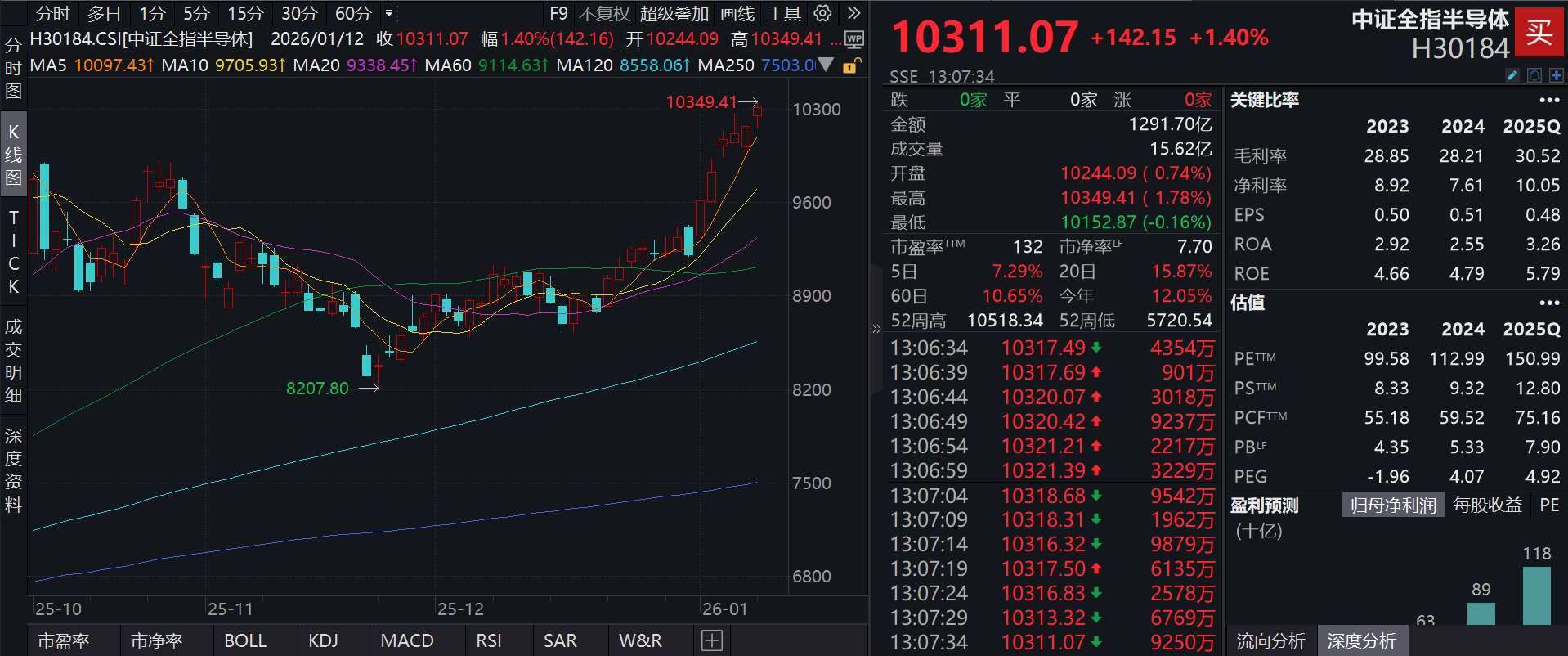Image resolution: width=1568 pixels, height=656 pixels.
Task: Select the 每股收益 forecast option
Action: [1487, 505]
